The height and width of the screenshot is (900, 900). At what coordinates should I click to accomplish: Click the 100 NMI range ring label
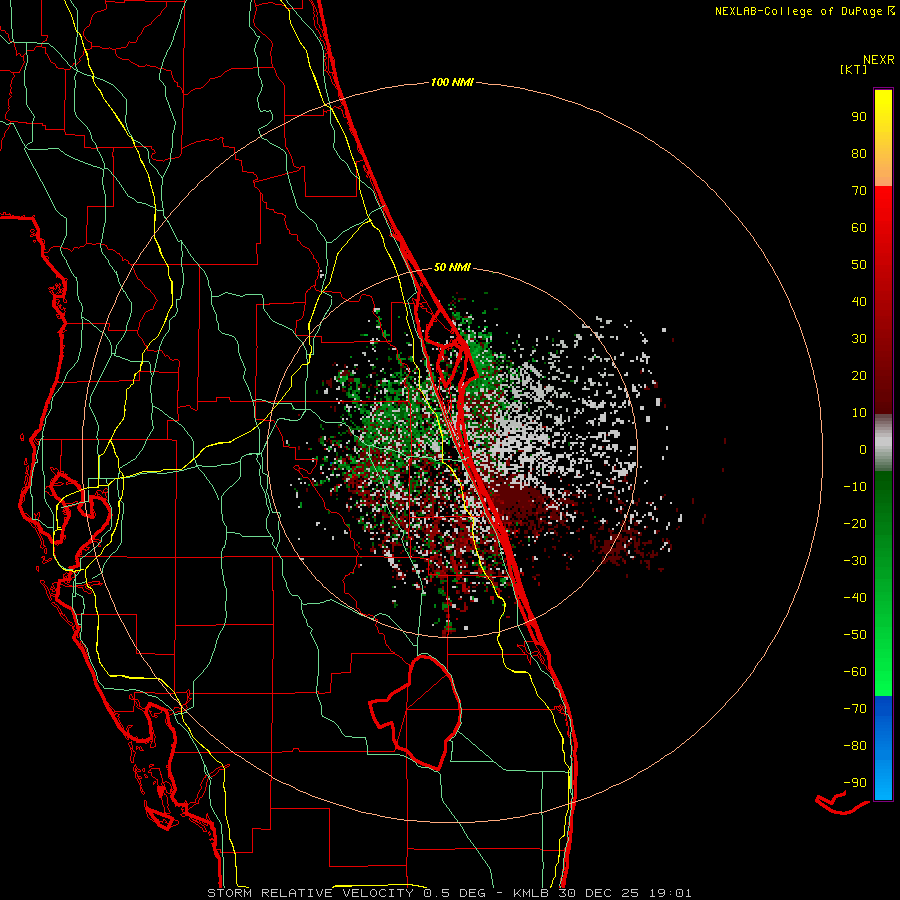coord(452,83)
